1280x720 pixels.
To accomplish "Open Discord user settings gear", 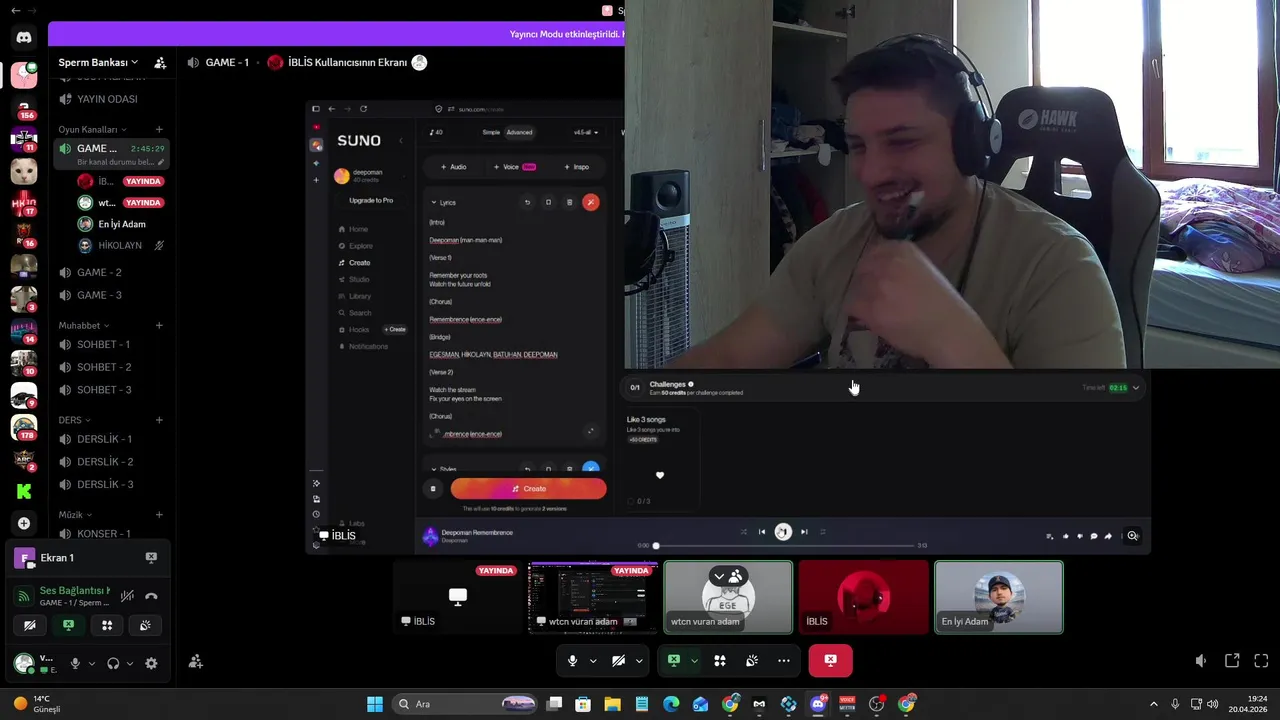I will 151,663.
